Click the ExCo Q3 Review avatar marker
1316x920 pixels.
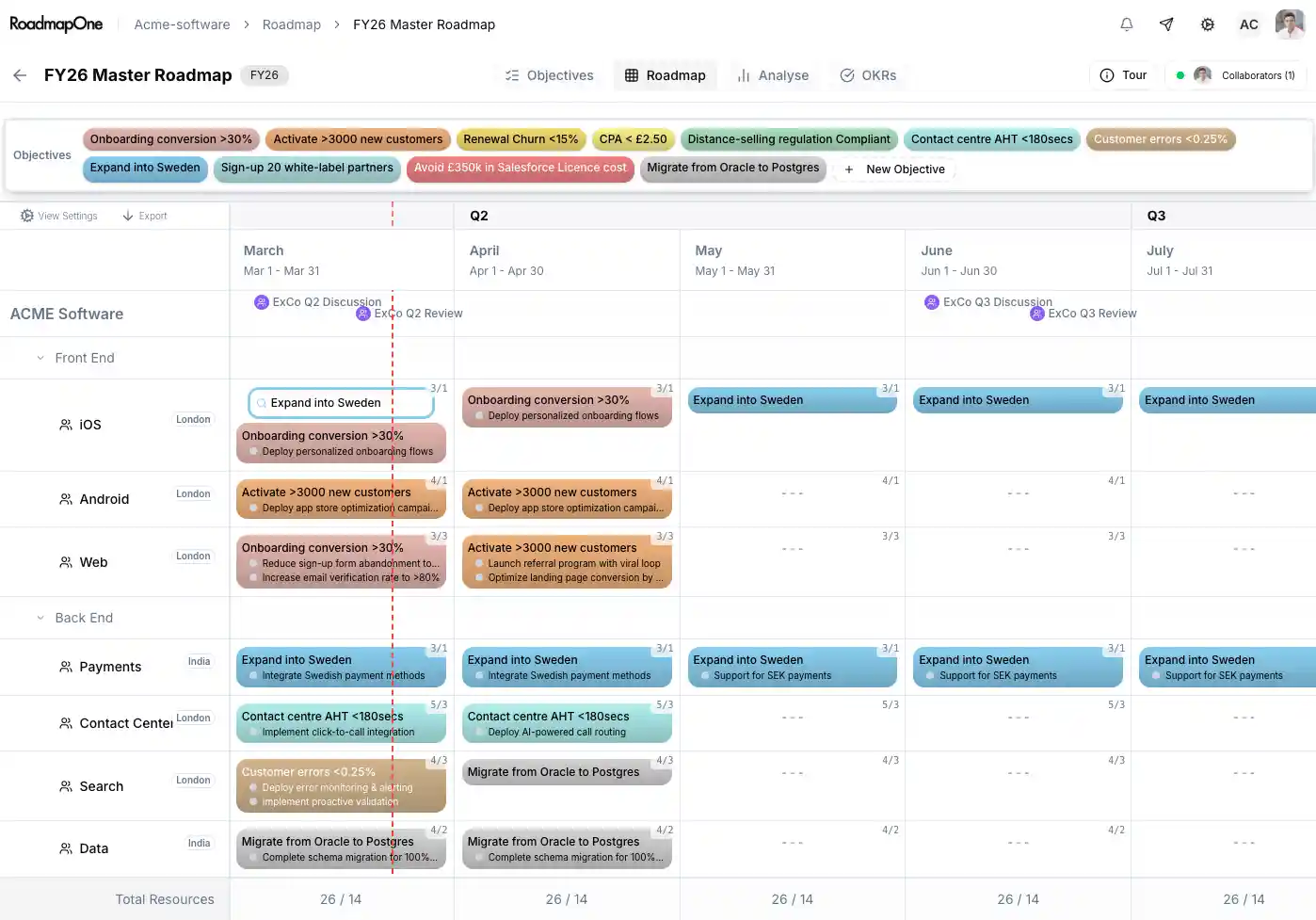point(1037,313)
